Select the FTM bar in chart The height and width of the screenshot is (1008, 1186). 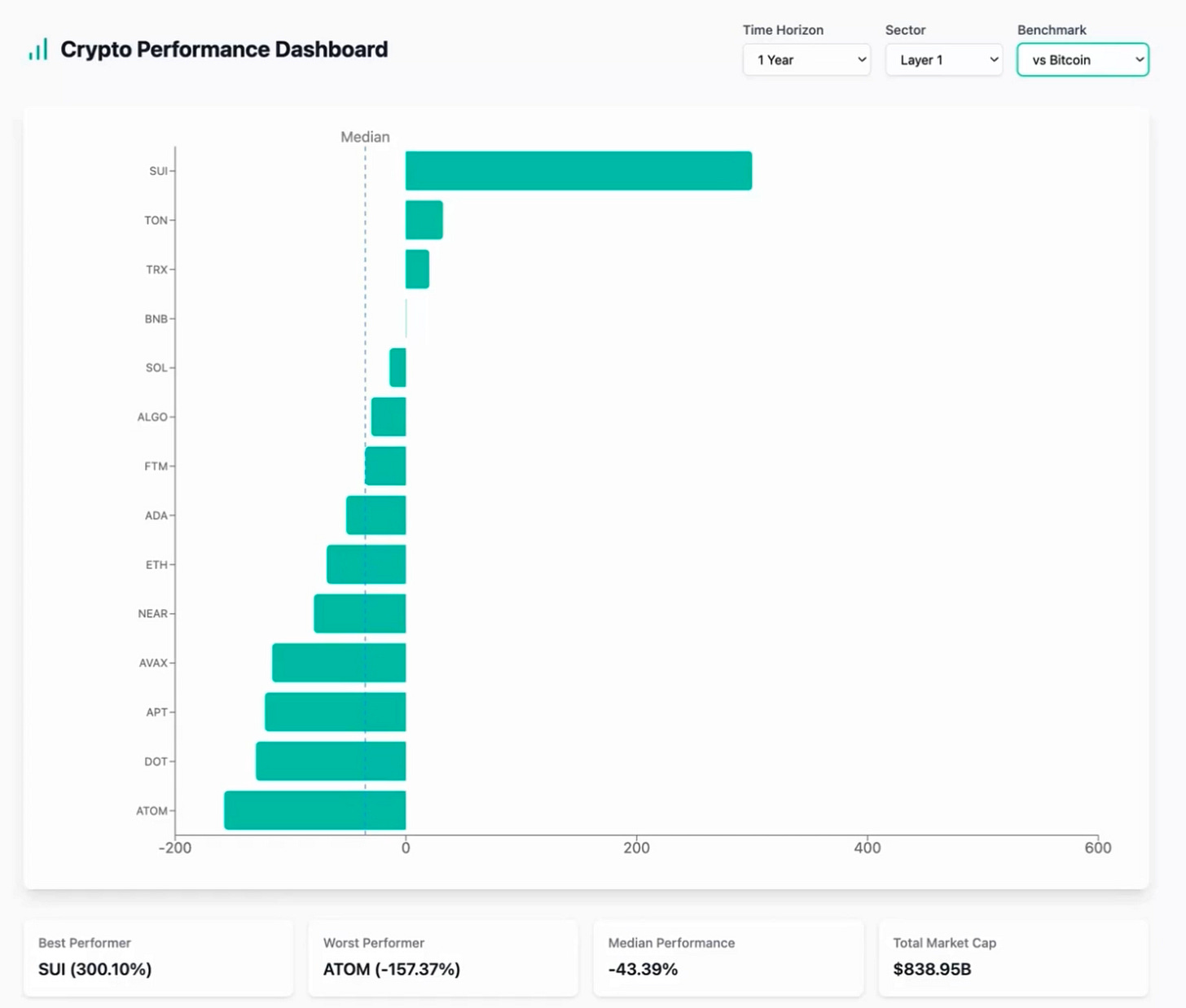pos(385,466)
